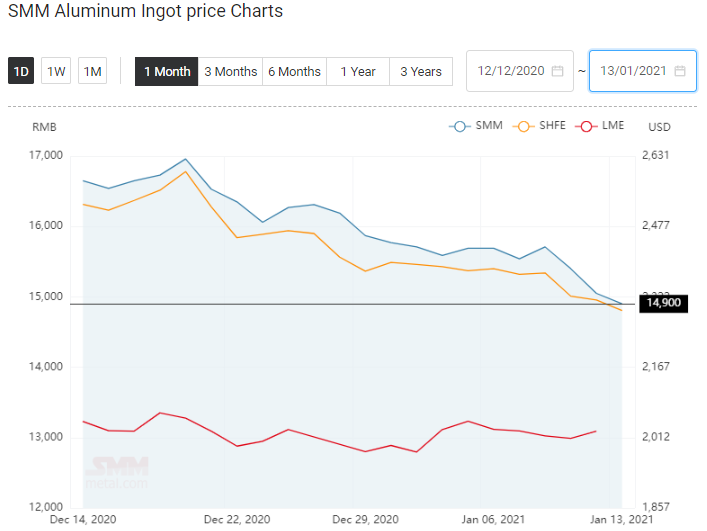Edit the start date field 12/12/2020
Viewport: 707px width, 531px height.
pos(520,71)
